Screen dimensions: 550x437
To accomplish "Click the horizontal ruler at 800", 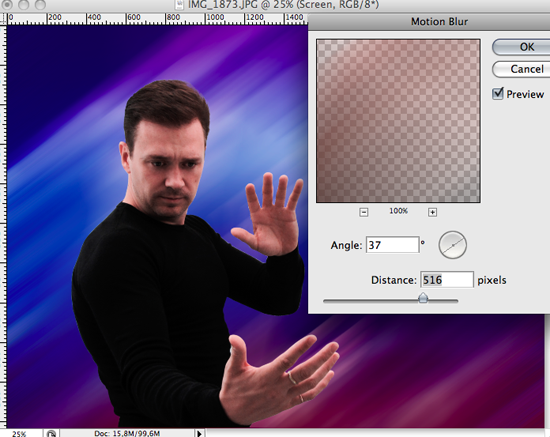I will [173, 19].
